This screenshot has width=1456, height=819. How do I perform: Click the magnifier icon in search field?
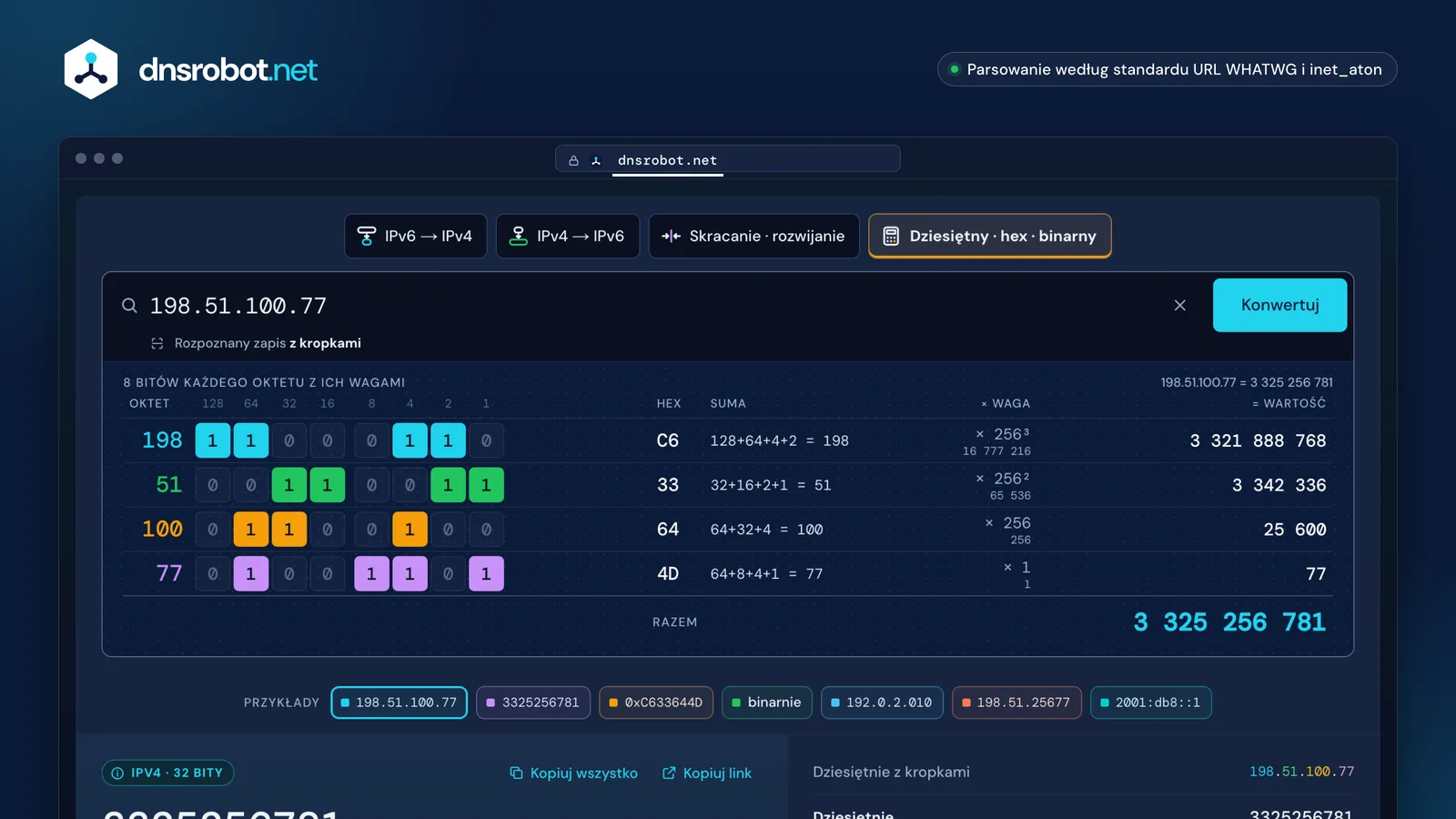click(129, 306)
